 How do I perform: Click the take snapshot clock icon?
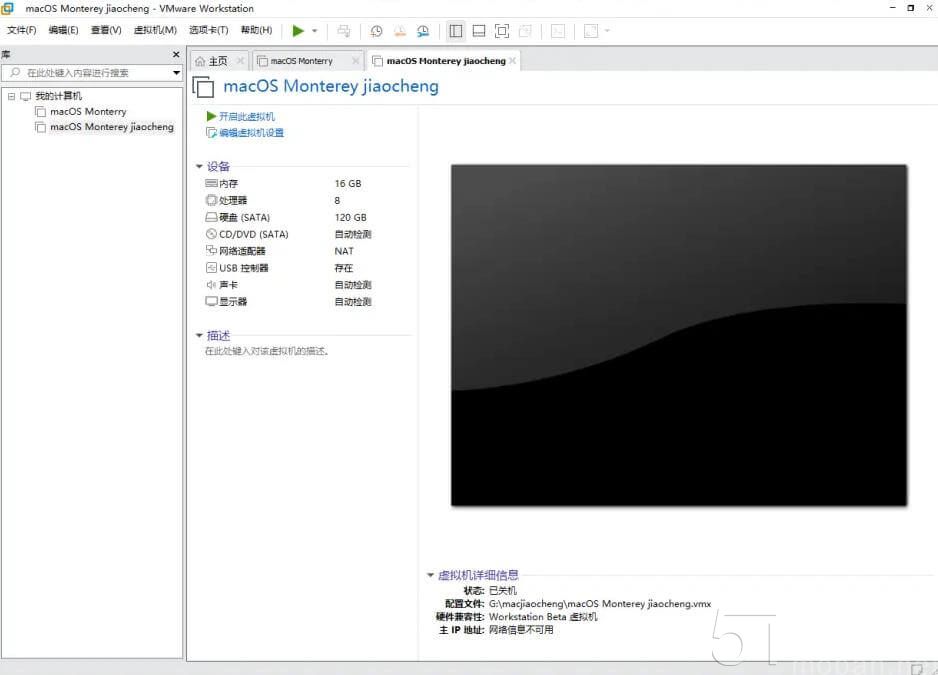pyautogui.click(x=375, y=31)
